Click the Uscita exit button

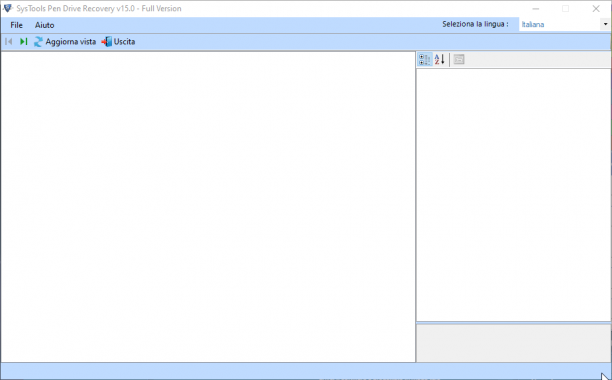point(118,41)
